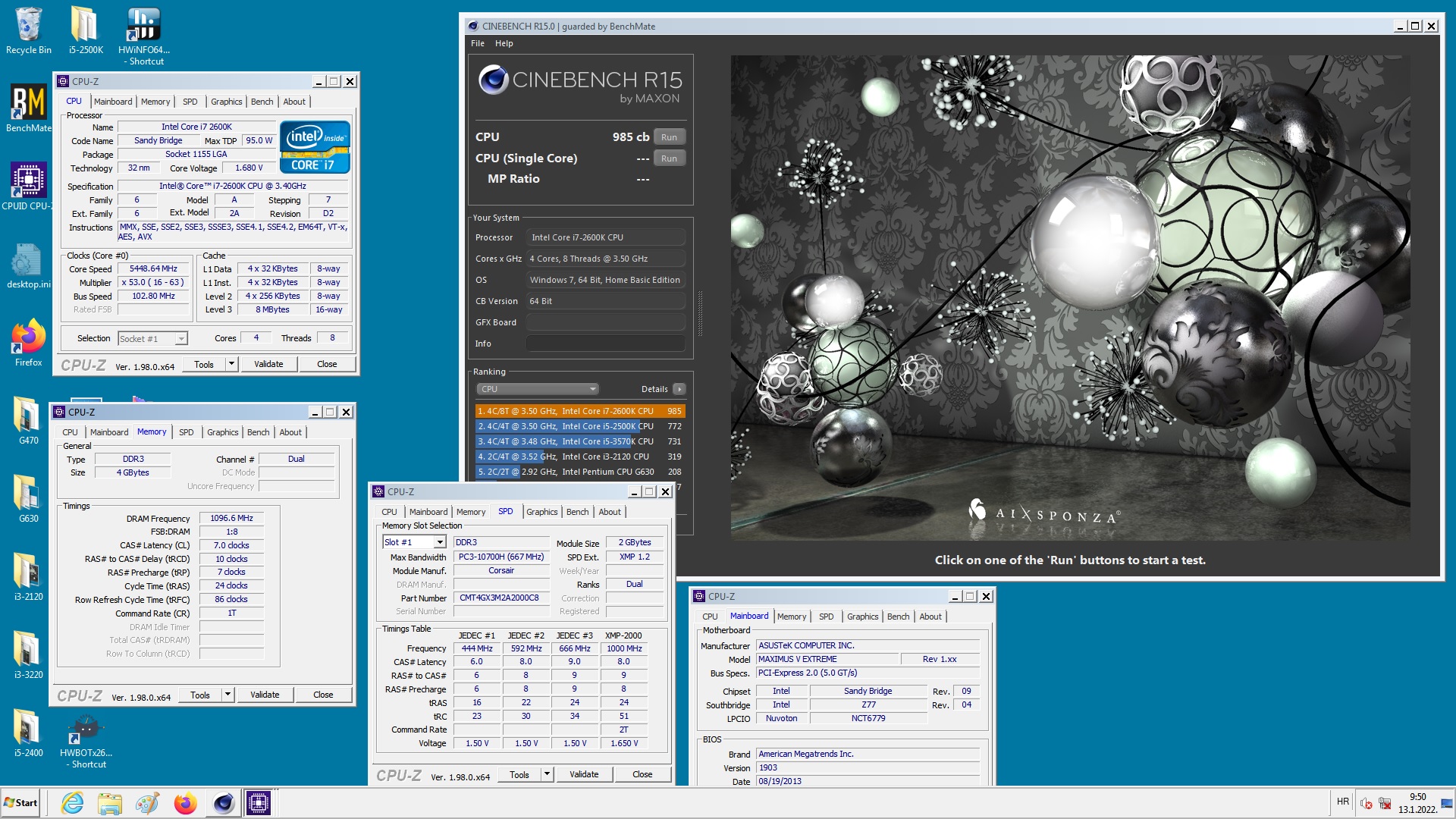This screenshot has width=1456, height=819.
Task: Open the G470 folder icon
Action: coord(28,421)
